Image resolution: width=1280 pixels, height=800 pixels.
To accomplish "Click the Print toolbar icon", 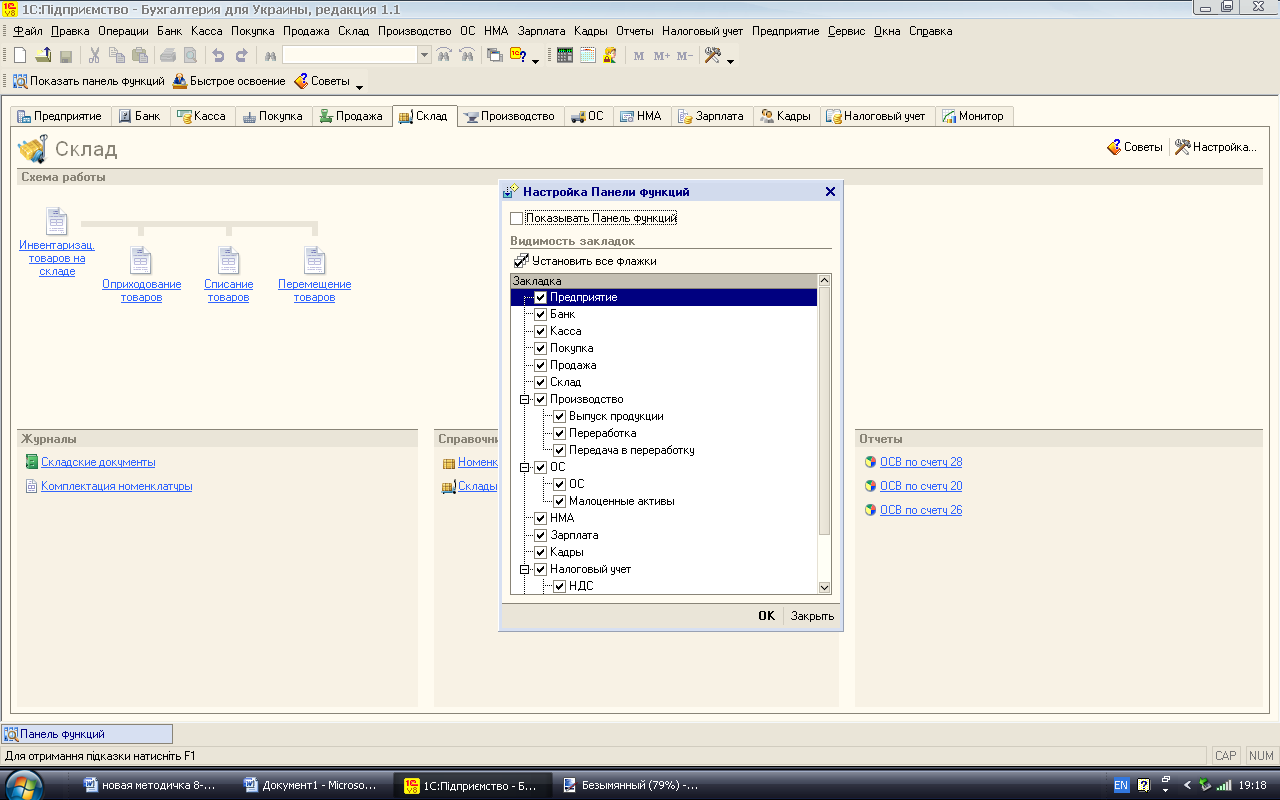I will [x=168, y=56].
